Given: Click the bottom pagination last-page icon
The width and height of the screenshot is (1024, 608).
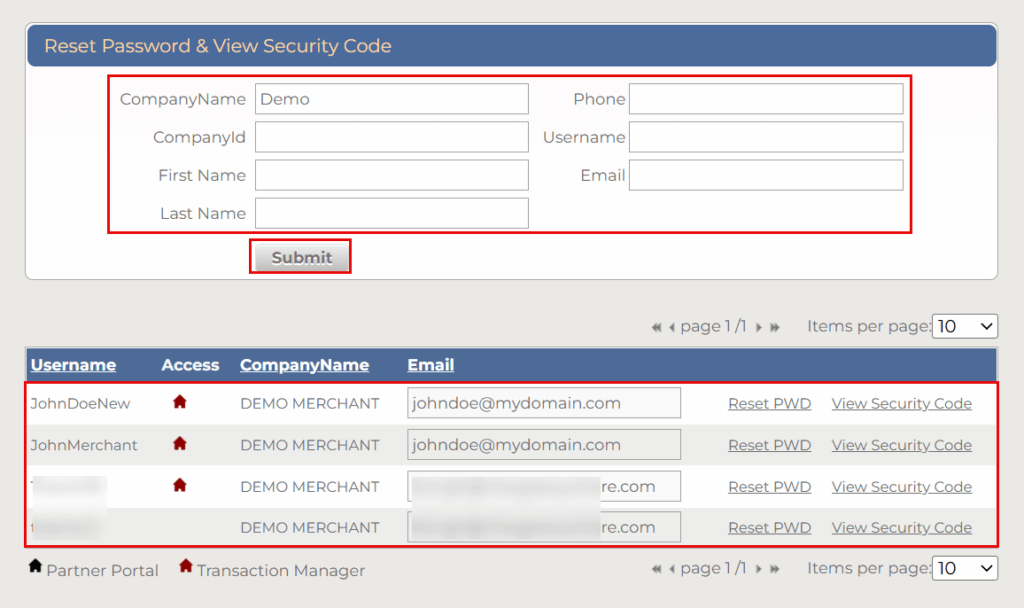Looking at the screenshot, I should [x=775, y=569].
